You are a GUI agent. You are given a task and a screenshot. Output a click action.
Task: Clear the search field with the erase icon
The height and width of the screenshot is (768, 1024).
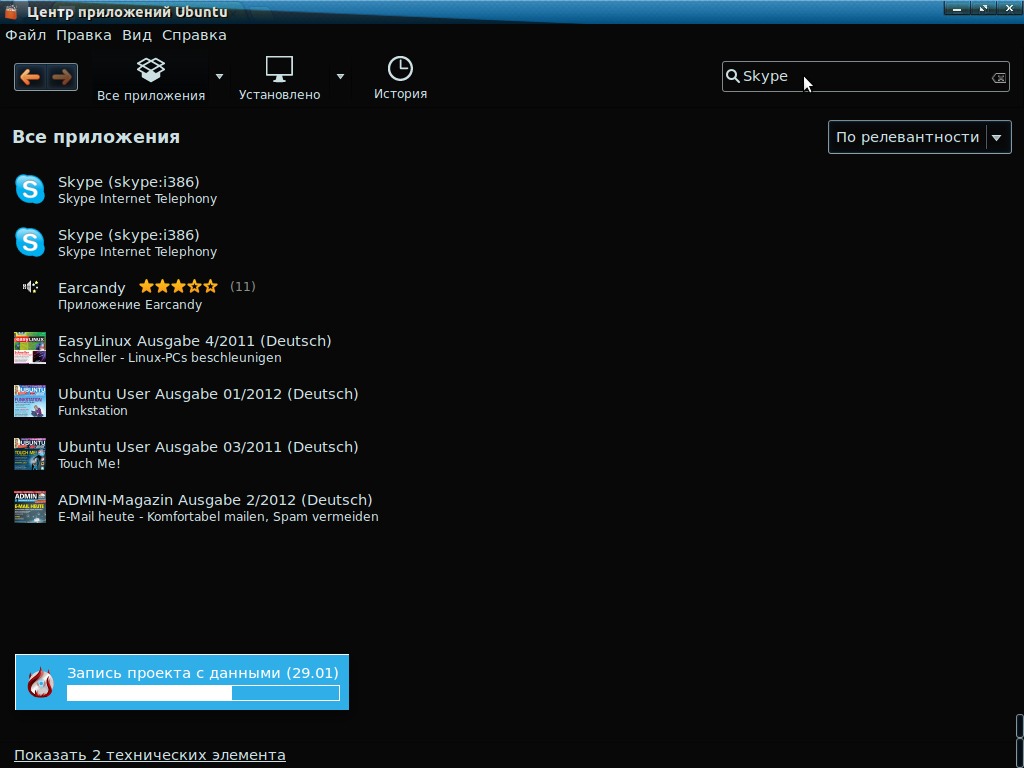(999, 78)
